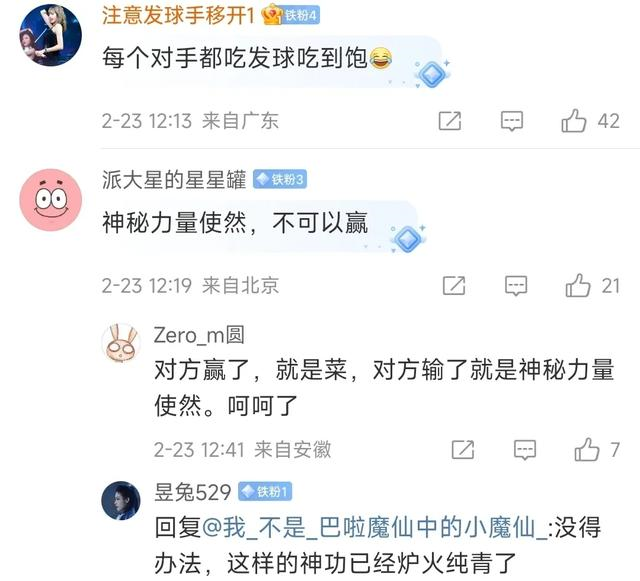Tap the 铁粉1 badge next to 昱兔529
This screenshot has height=581, width=640.
[x=265, y=492]
